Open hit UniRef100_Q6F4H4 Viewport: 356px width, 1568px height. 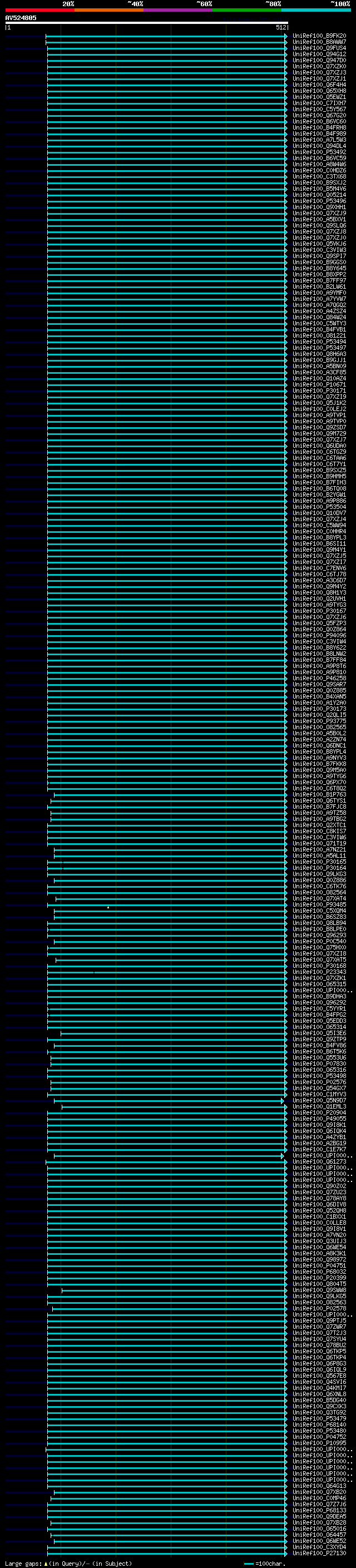319,85
